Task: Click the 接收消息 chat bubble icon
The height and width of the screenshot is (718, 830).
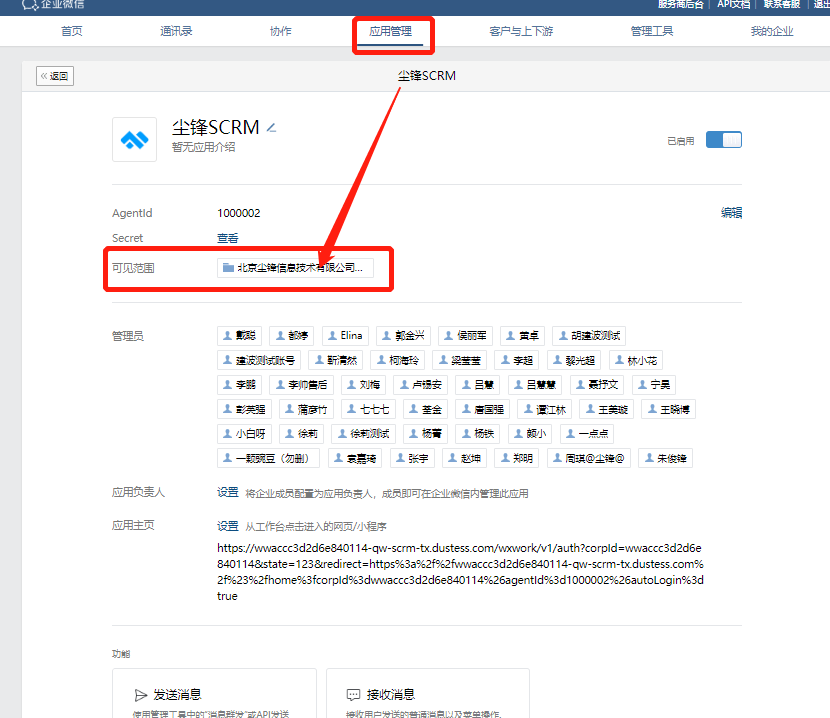Action: click(353, 695)
